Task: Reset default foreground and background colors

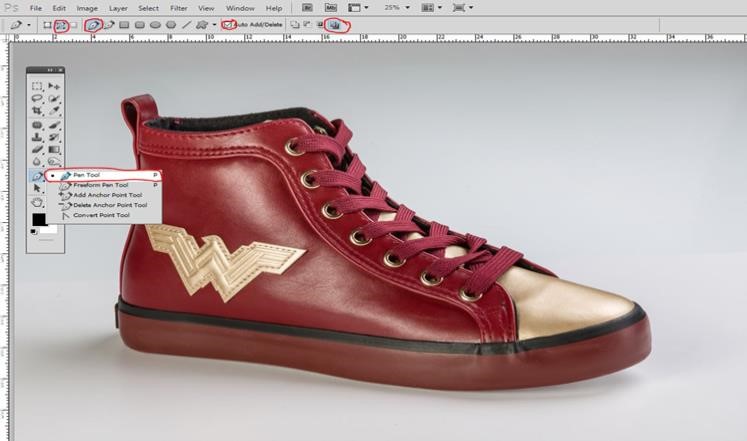Action: [34, 232]
